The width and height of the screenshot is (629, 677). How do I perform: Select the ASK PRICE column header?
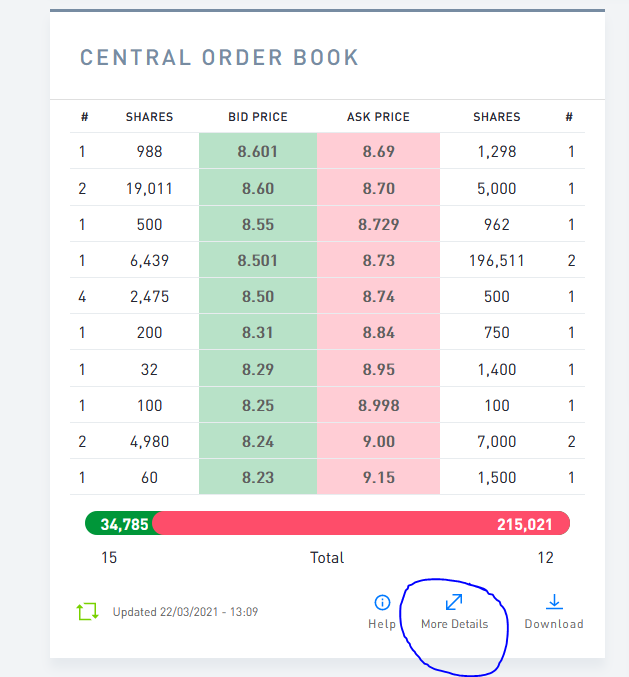(x=378, y=117)
